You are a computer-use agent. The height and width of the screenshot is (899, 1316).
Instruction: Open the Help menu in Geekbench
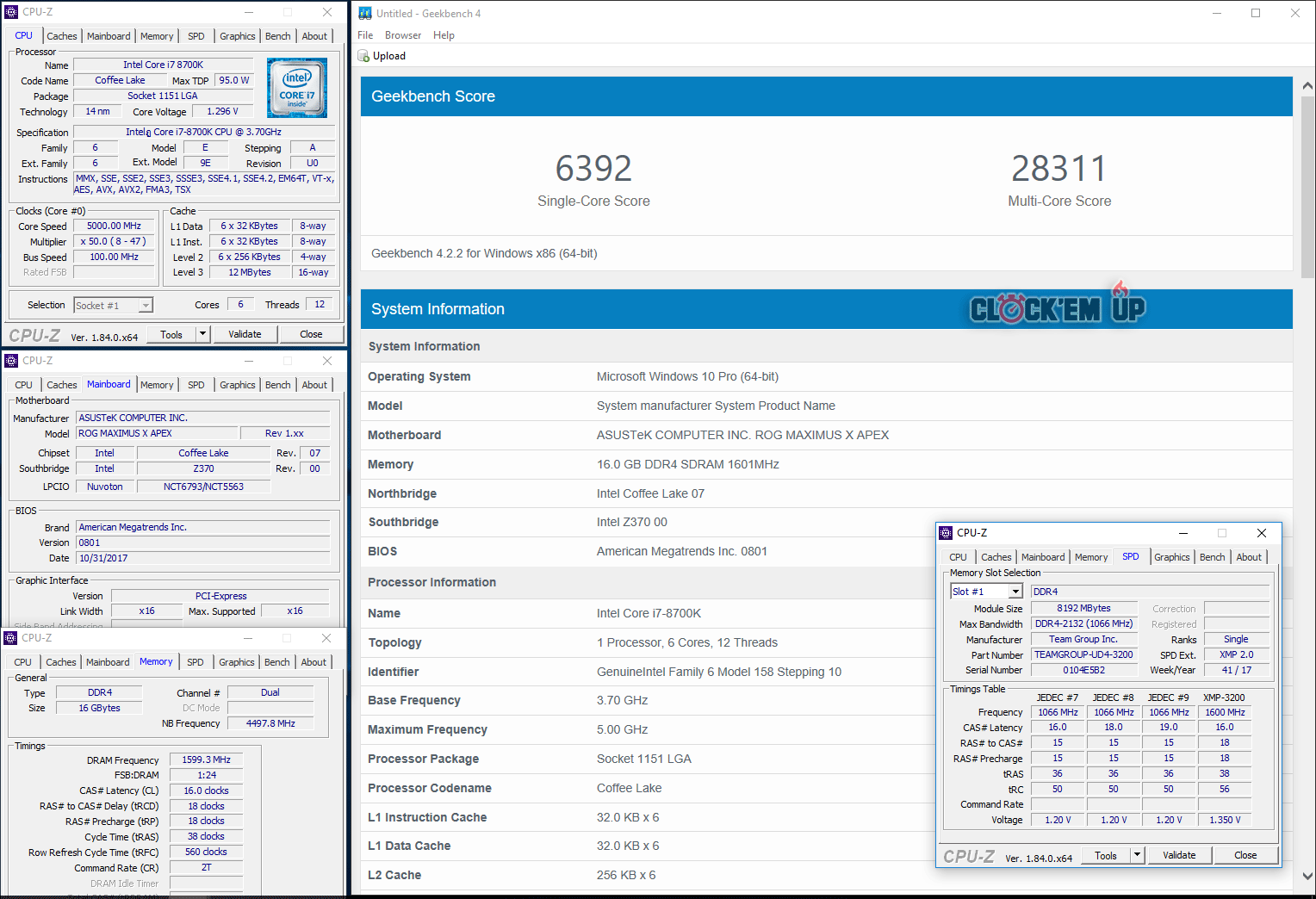click(444, 35)
